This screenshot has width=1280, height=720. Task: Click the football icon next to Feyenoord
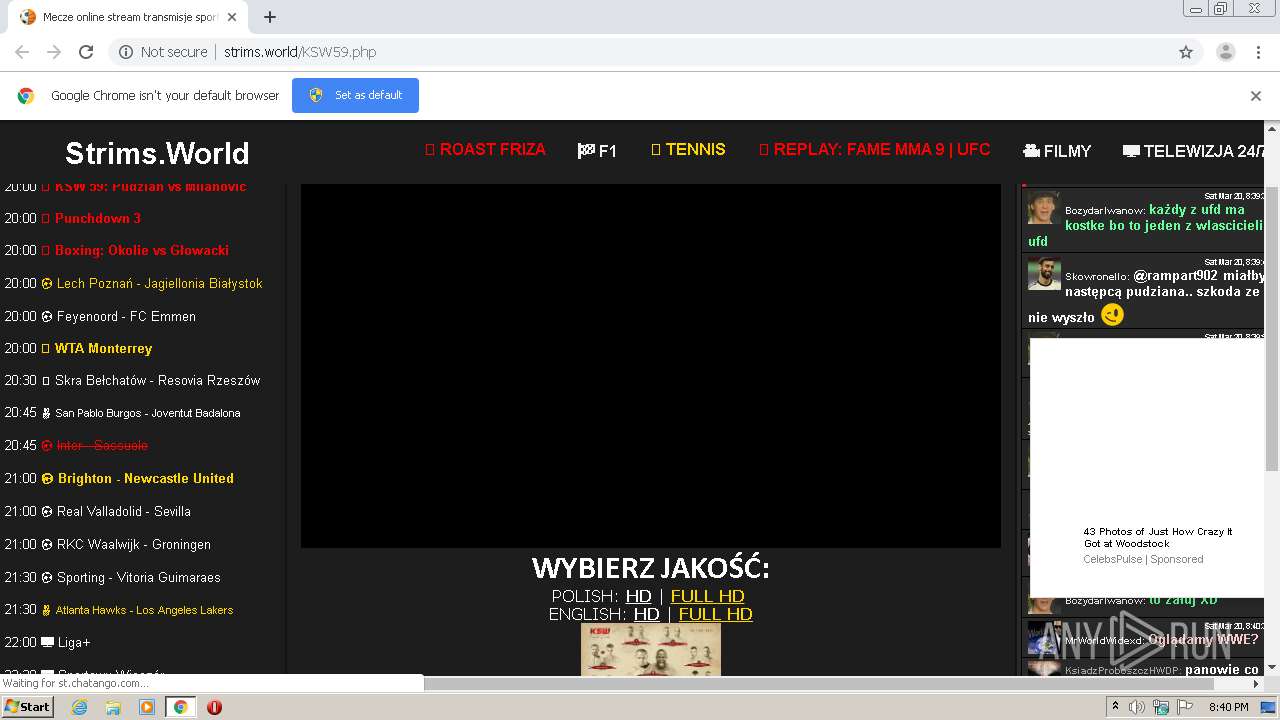(x=47, y=316)
